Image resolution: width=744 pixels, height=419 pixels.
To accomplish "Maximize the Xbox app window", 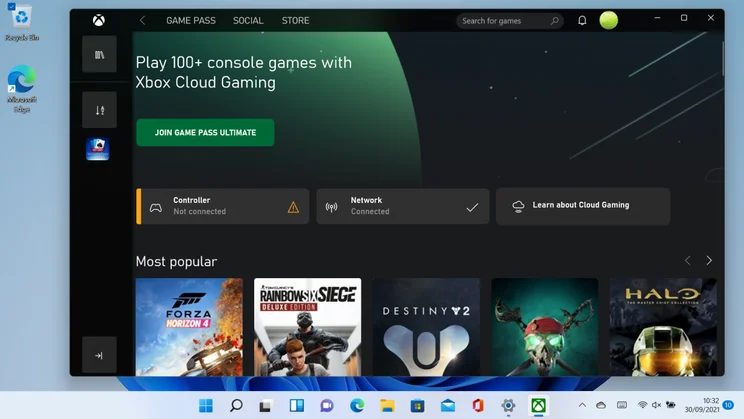I will click(684, 18).
